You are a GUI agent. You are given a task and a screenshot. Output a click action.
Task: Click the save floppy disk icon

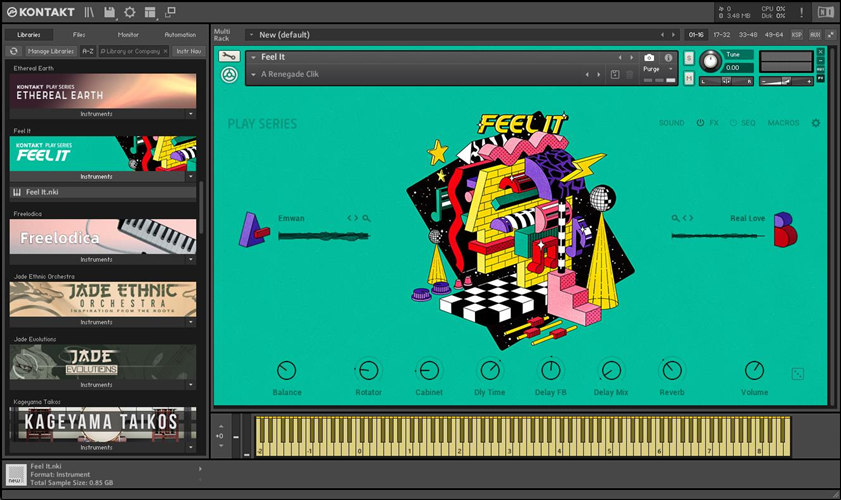click(x=110, y=12)
